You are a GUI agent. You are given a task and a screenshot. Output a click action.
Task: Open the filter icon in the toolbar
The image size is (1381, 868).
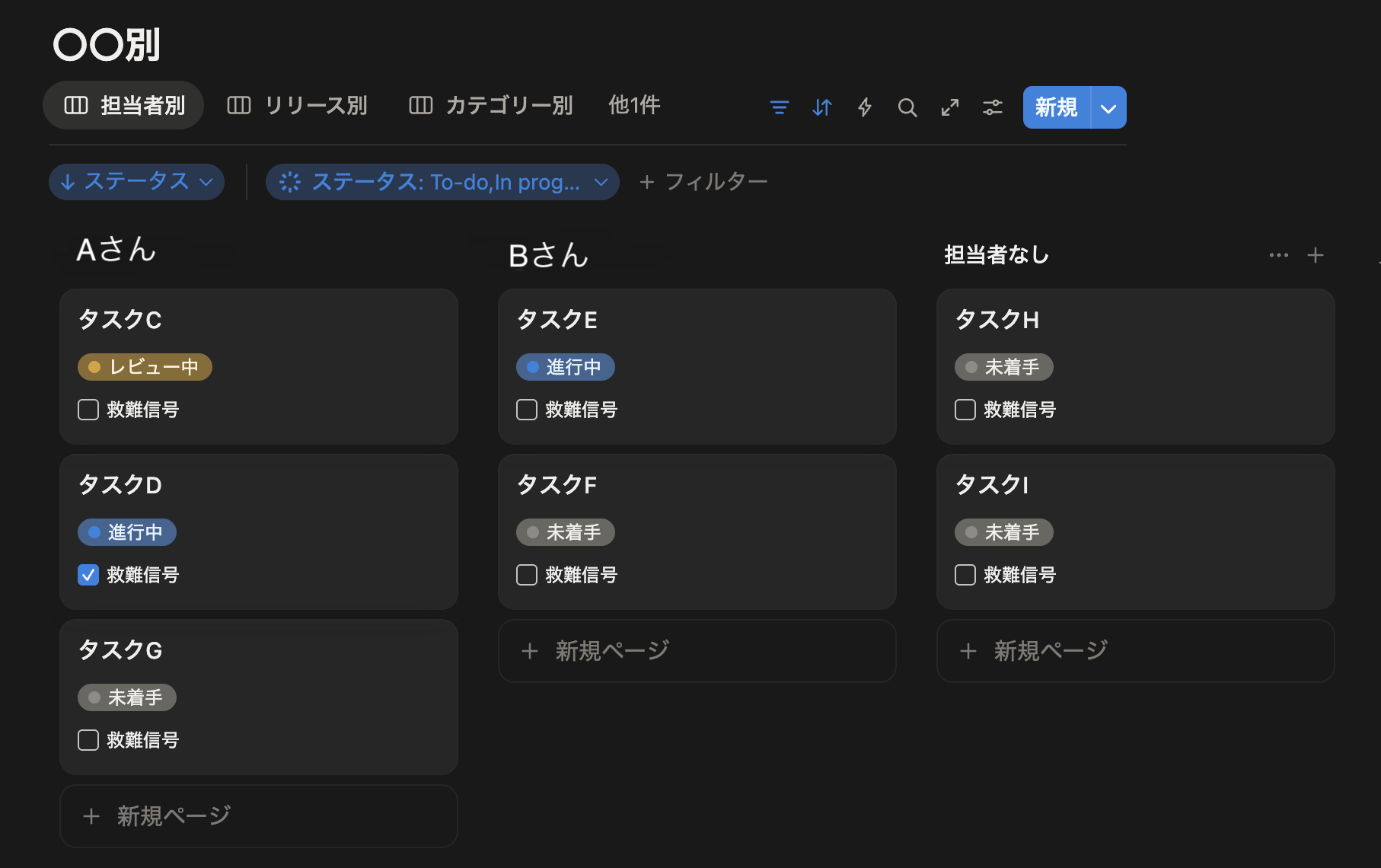780,107
